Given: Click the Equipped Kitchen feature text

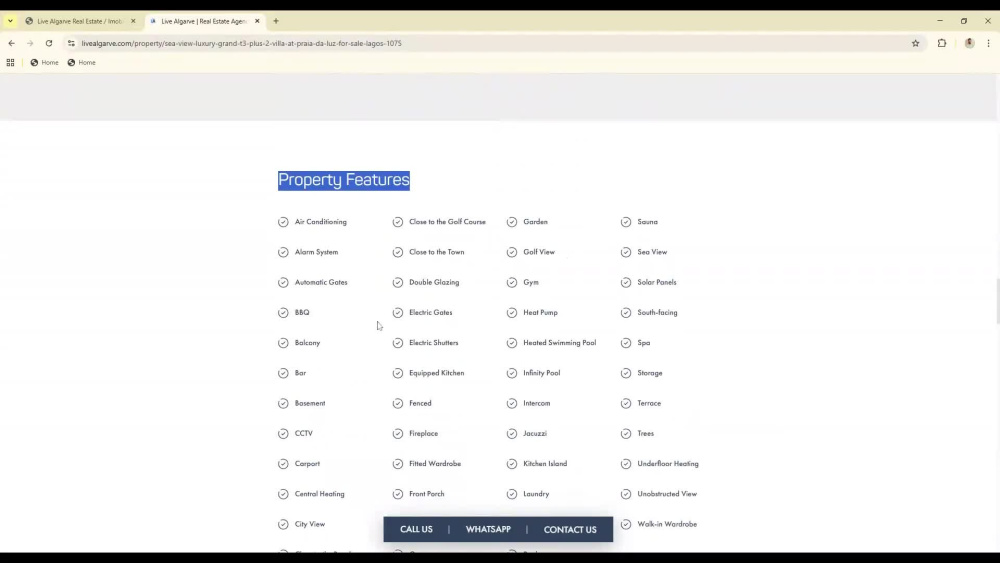Looking at the screenshot, I should (436, 373).
